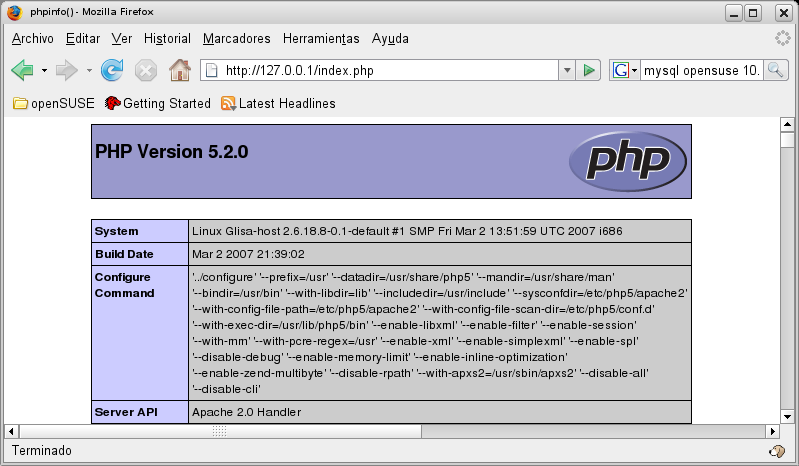Click the Forward arrow button
The width and height of the screenshot is (799, 466).
[x=67, y=70]
